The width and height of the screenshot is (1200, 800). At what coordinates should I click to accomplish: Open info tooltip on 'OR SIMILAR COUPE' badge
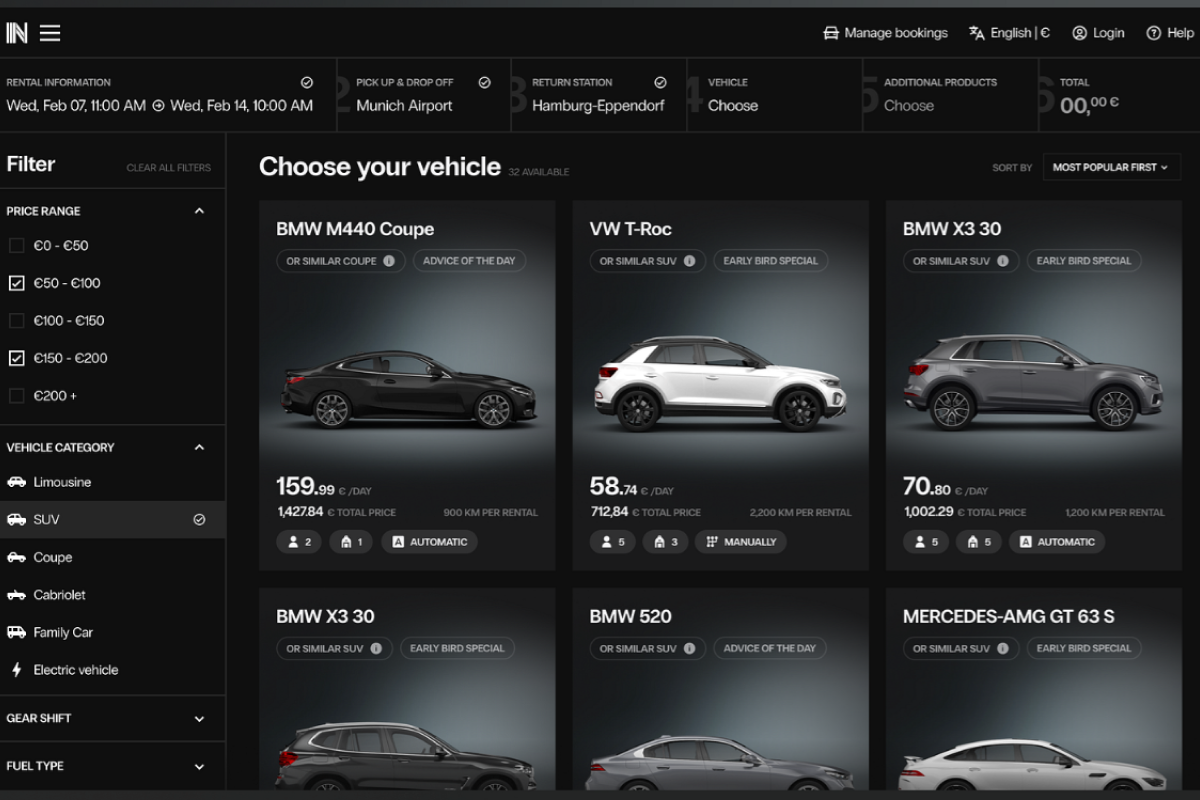[390, 259]
